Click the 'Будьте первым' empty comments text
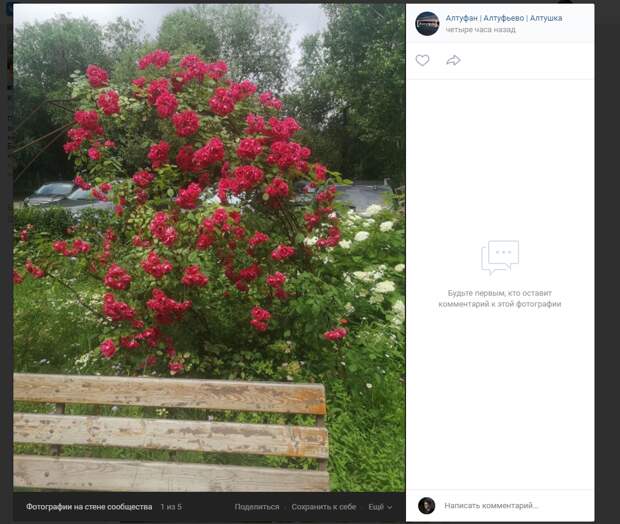The image size is (620, 524). [500, 299]
